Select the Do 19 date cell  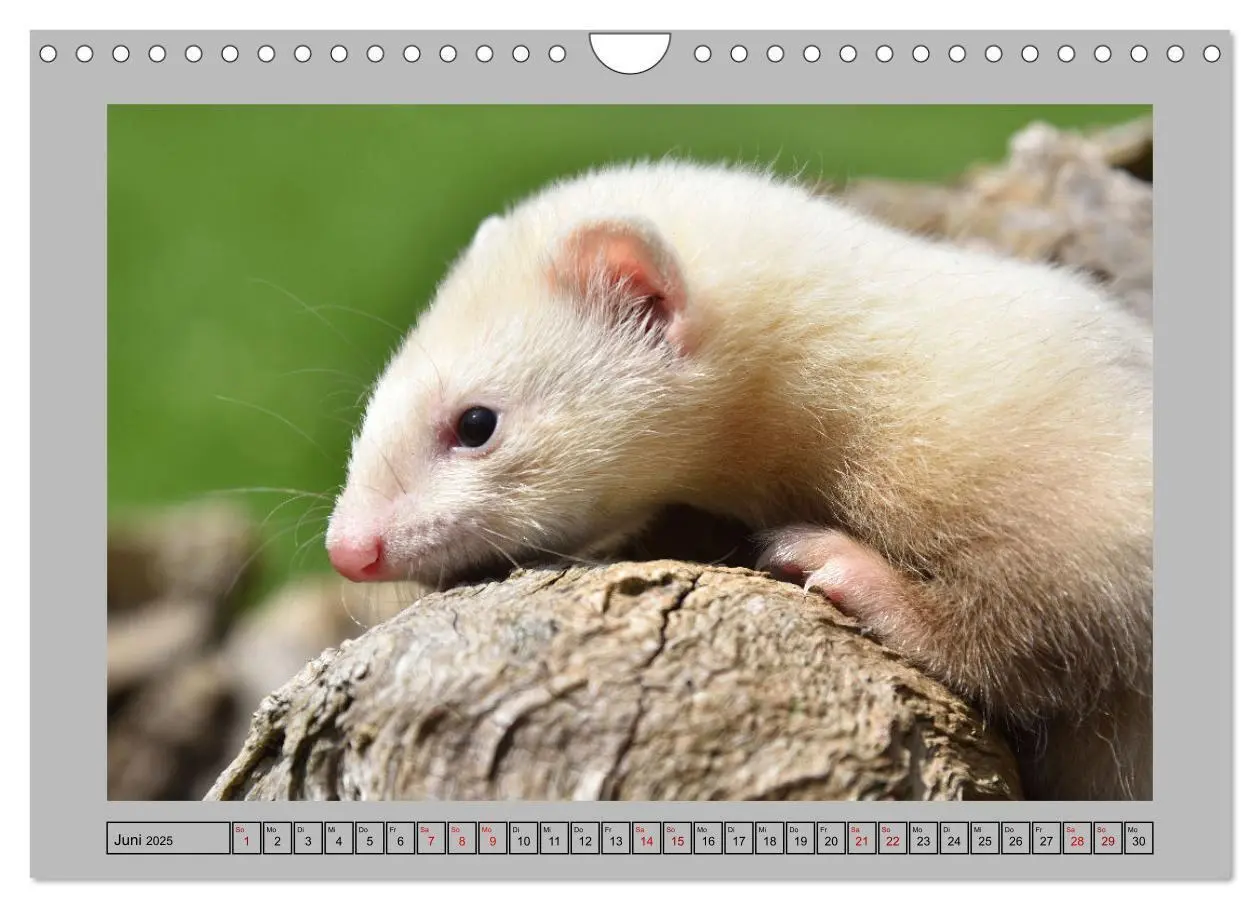[800, 838]
